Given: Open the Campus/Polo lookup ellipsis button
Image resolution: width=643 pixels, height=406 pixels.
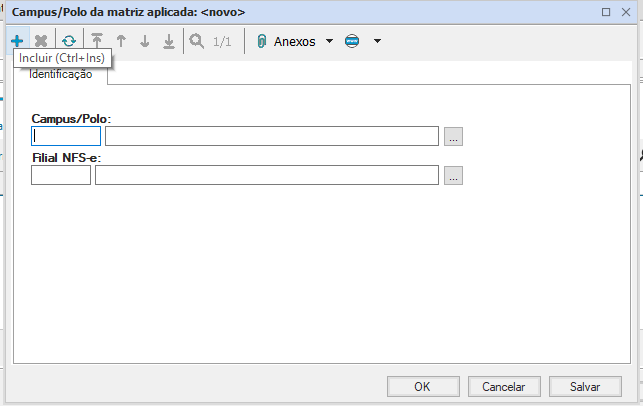Looking at the screenshot, I should click(x=453, y=137).
